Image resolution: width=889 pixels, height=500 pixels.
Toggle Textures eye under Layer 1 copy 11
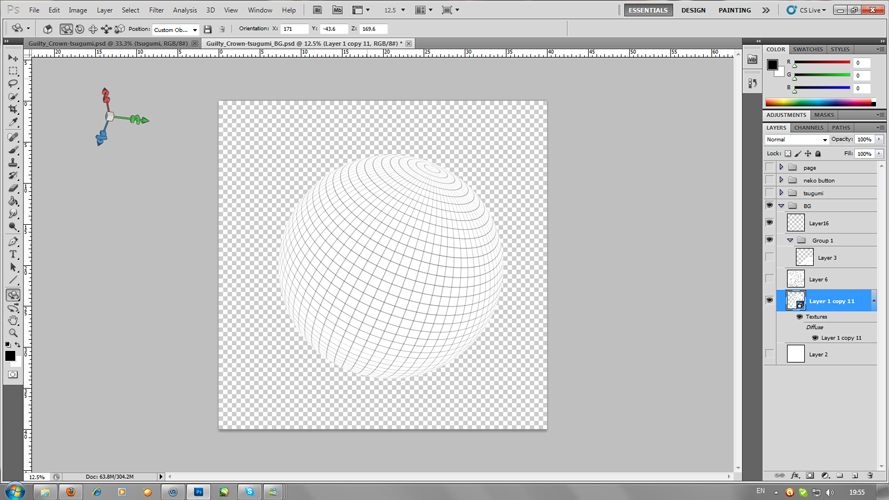pos(799,317)
